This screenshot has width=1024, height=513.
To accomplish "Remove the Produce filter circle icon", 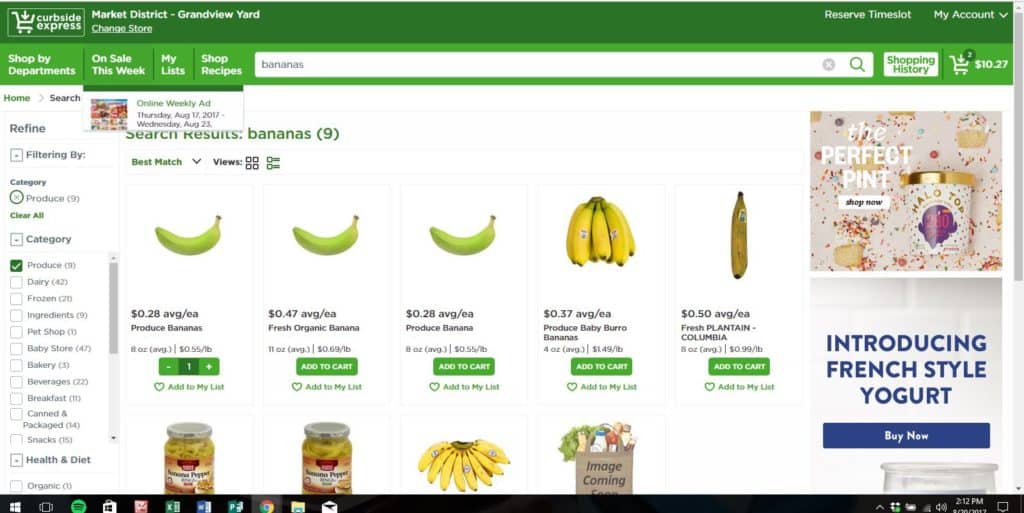I will point(17,198).
